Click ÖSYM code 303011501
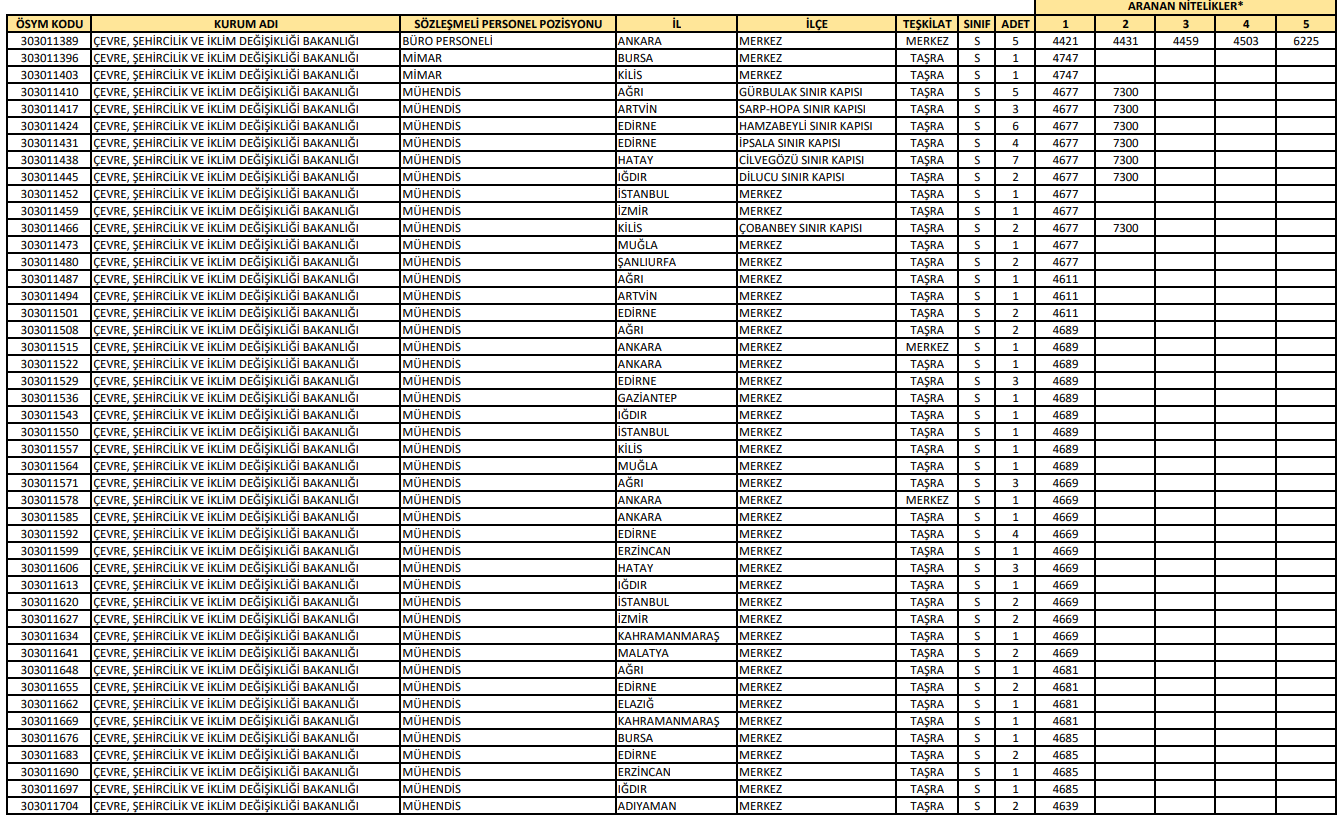The height and width of the screenshot is (817, 1342). point(49,313)
